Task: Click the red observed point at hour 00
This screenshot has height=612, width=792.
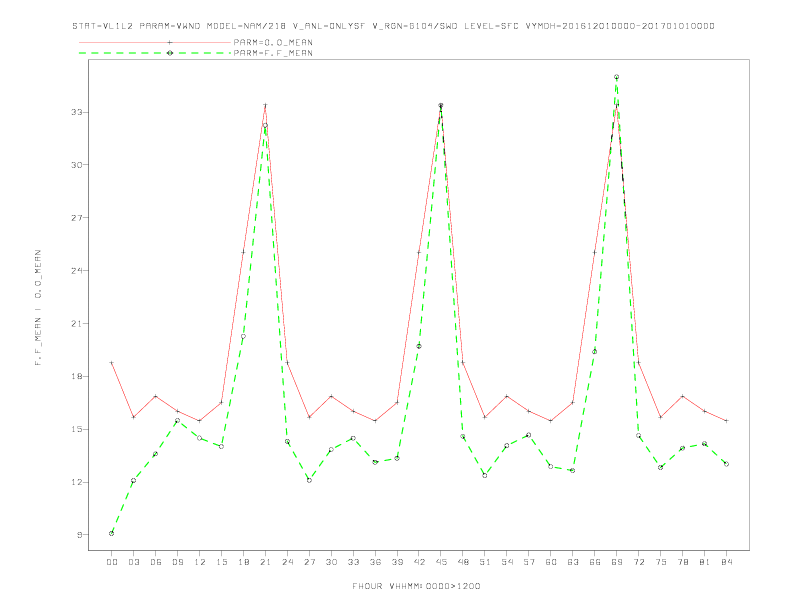Action: coord(112,363)
